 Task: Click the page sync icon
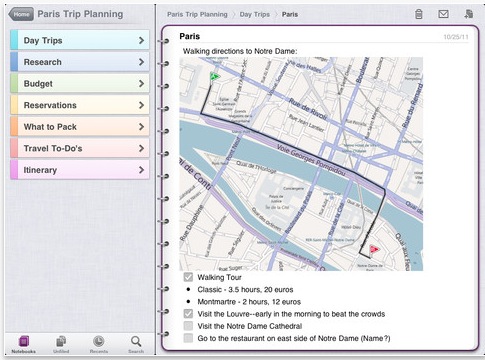click(x=469, y=14)
